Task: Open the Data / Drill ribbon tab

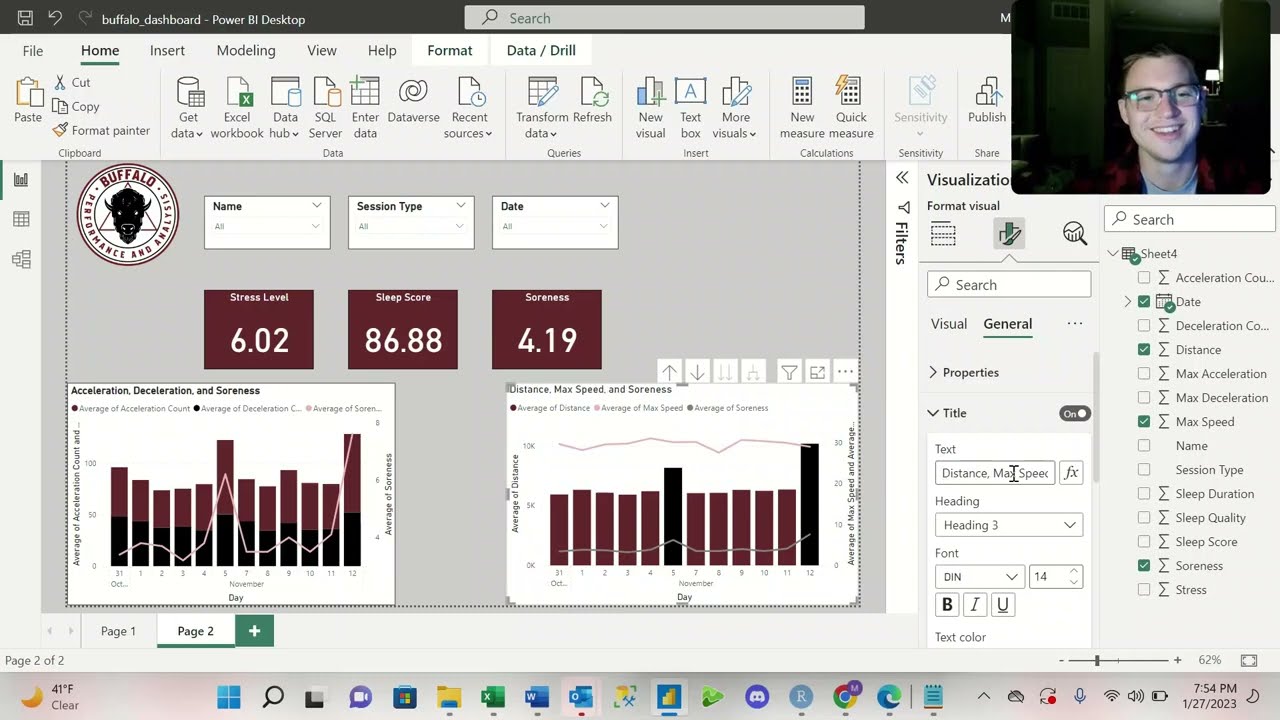Action: coord(541,50)
